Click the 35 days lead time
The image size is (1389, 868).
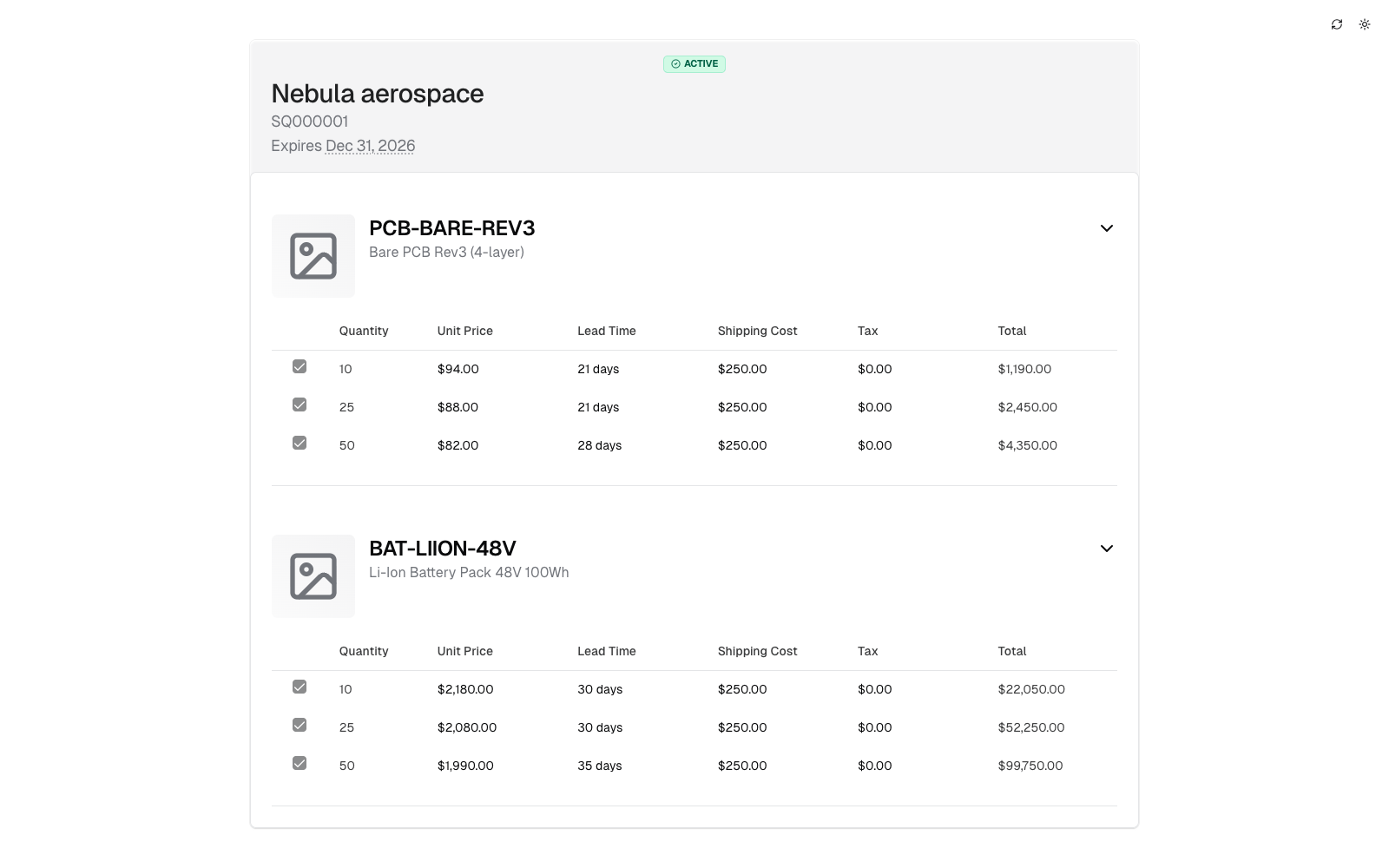coord(600,766)
